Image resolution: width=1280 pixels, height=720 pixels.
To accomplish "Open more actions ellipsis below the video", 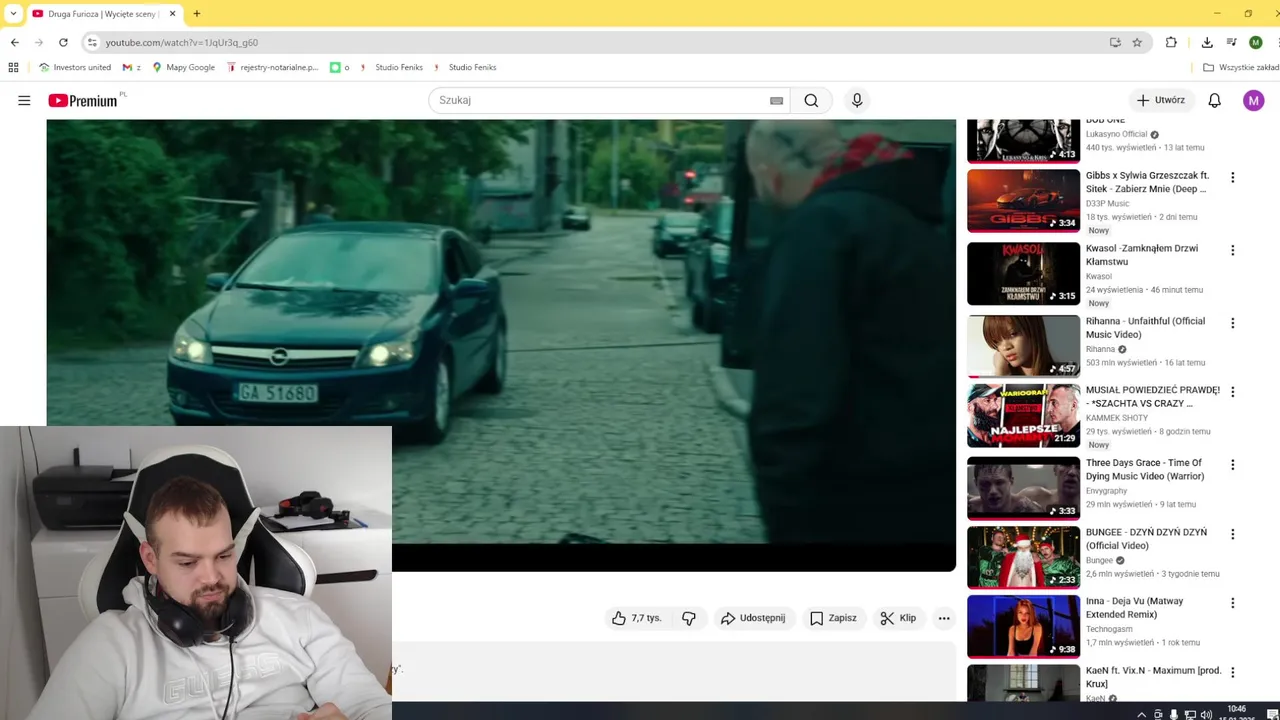I will [x=944, y=618].
